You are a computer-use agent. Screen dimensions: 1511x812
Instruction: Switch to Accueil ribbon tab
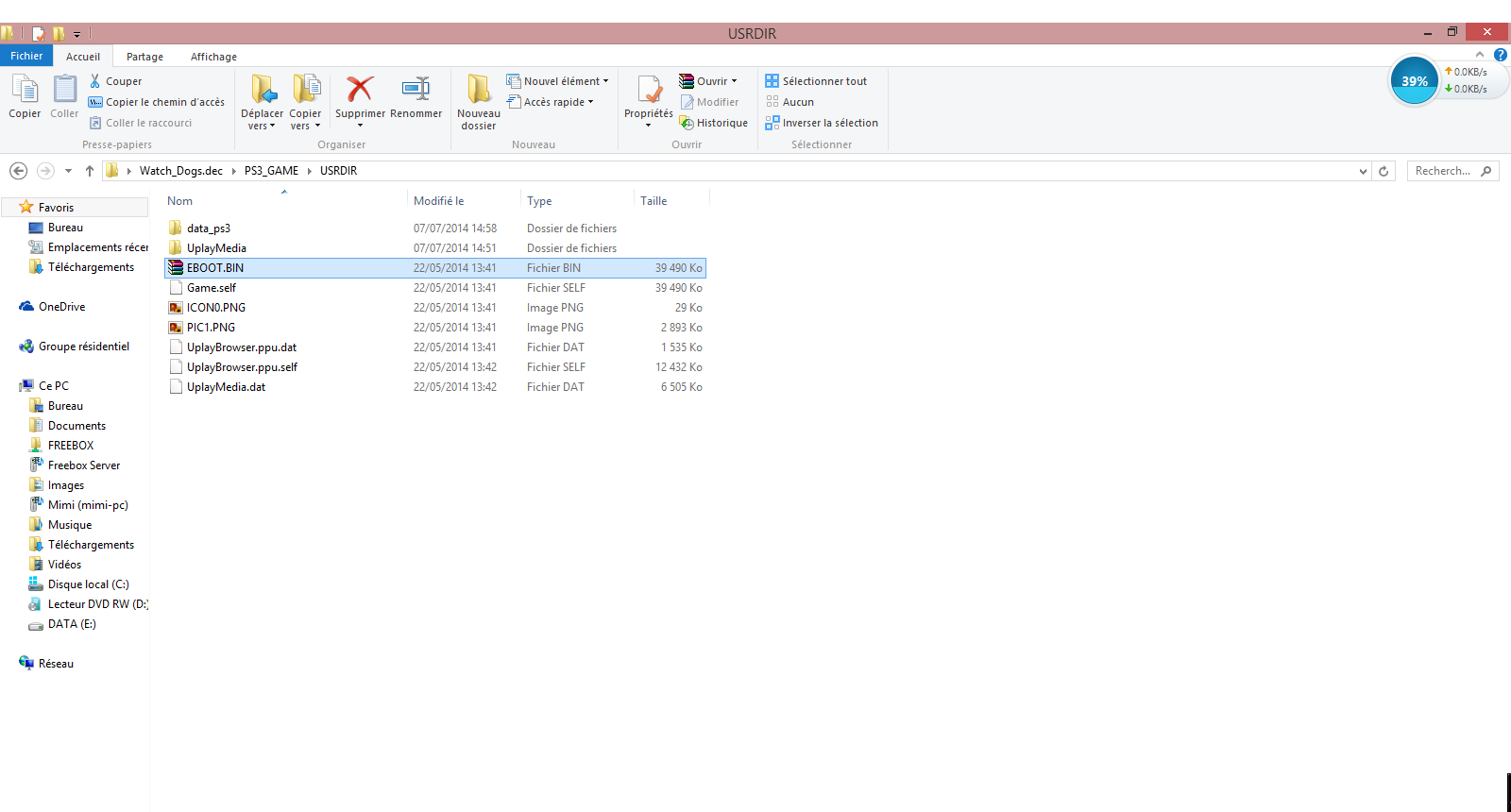(83, 57)
